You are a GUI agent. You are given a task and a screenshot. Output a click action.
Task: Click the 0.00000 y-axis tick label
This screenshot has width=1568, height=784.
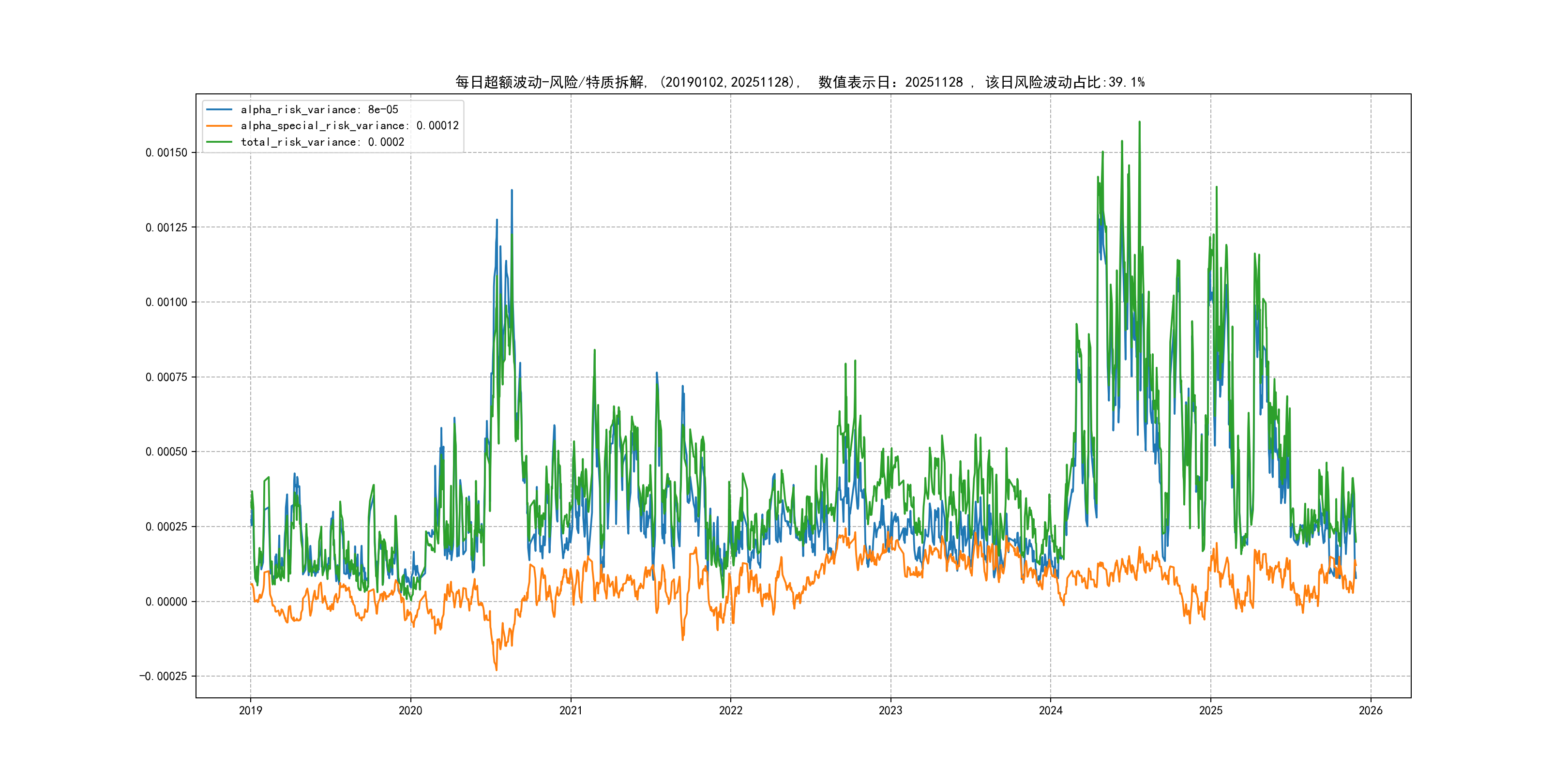point(166,602)
